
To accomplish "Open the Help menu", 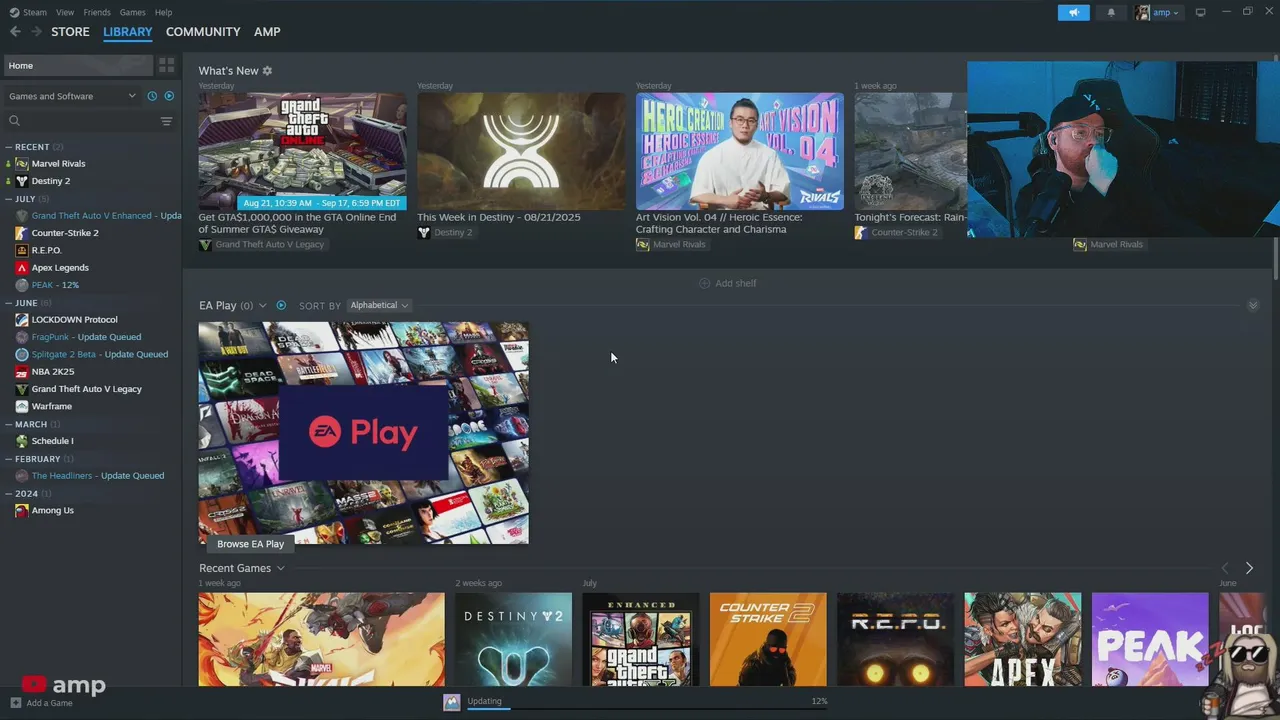I will pos(163,12).
